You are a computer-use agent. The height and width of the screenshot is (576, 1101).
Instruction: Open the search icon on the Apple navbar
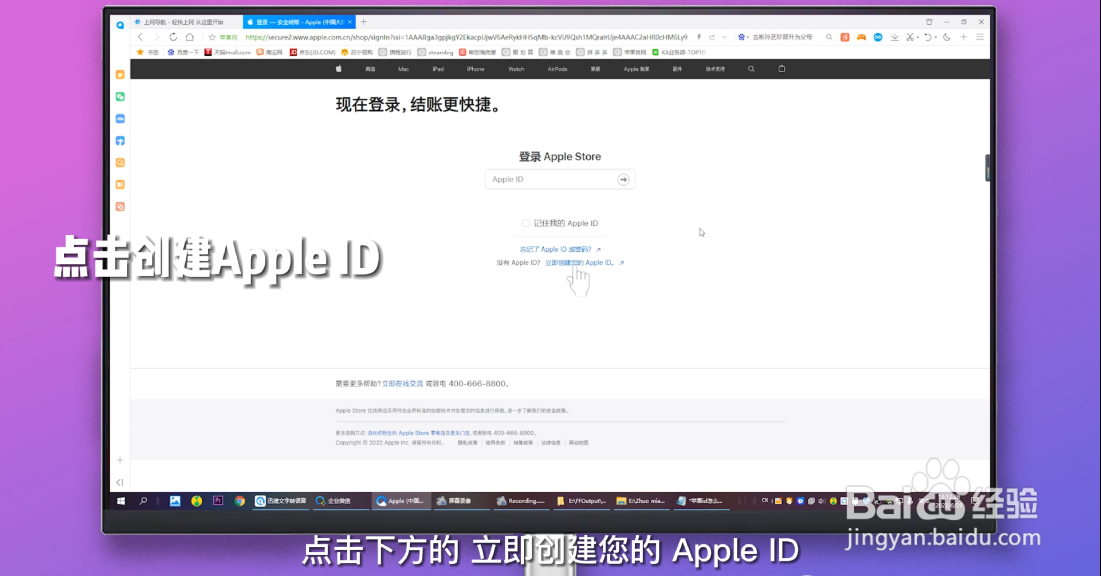(x=752, y=68)
